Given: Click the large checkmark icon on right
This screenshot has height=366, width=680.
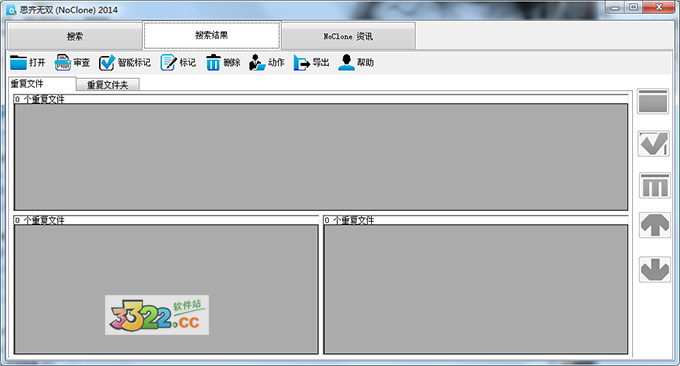Looking at the screenshot, I should coord(654,144).
